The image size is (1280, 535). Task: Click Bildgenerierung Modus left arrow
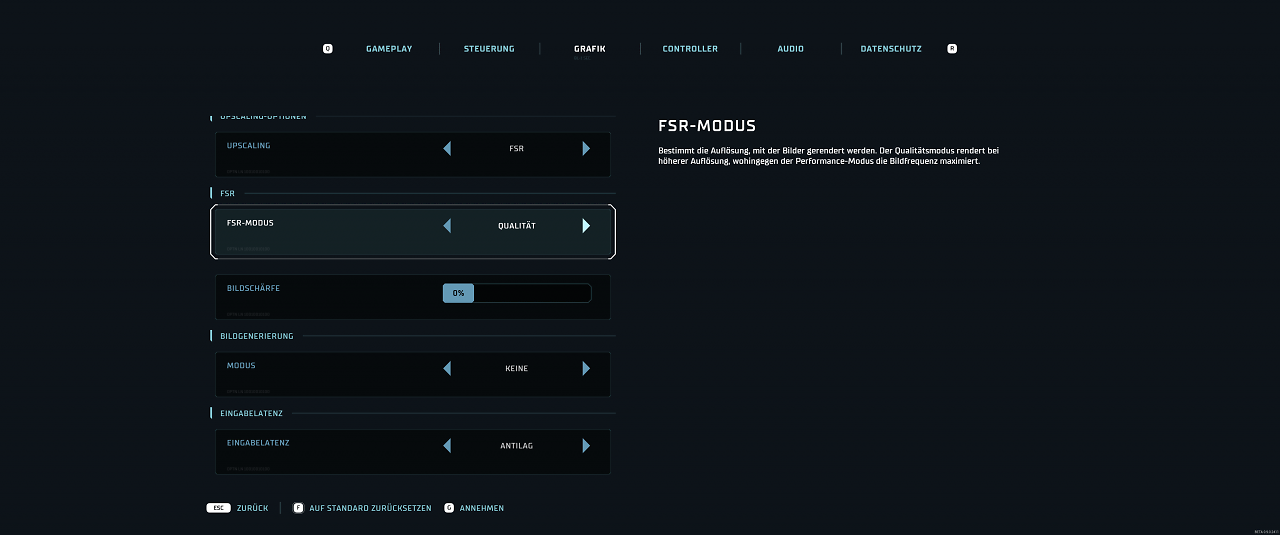447,368
